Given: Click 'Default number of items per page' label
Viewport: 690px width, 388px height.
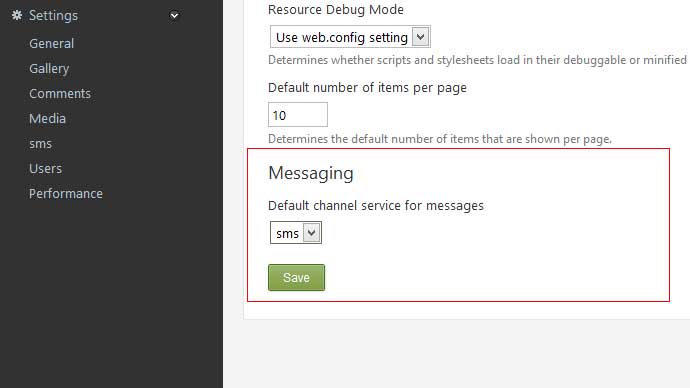Looking at the screenshot, I should (367, 88).
